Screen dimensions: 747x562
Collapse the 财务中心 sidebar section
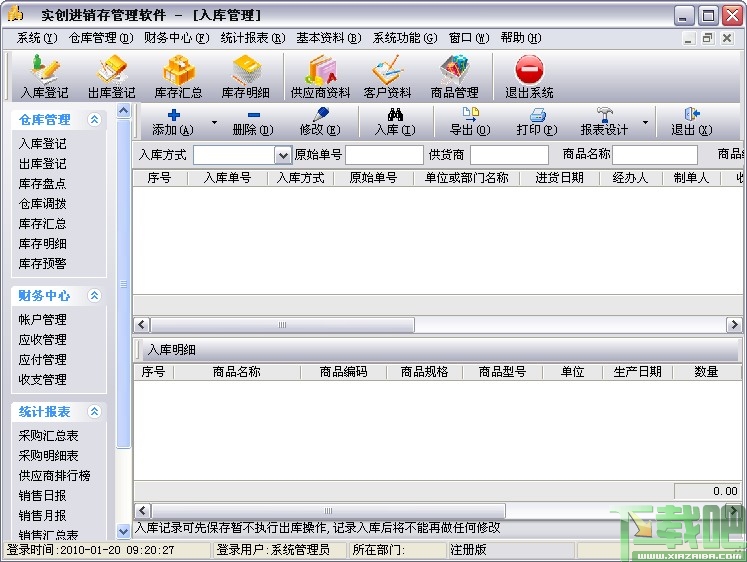[x=94, y=295]
